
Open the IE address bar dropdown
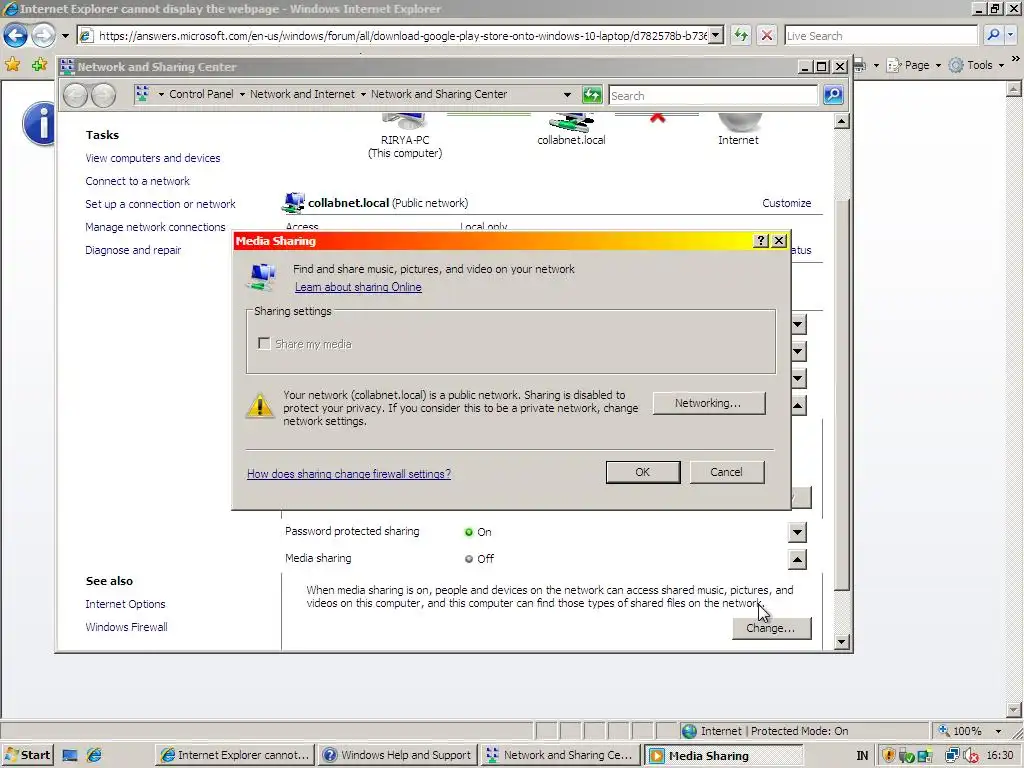(x=716, y=35)
